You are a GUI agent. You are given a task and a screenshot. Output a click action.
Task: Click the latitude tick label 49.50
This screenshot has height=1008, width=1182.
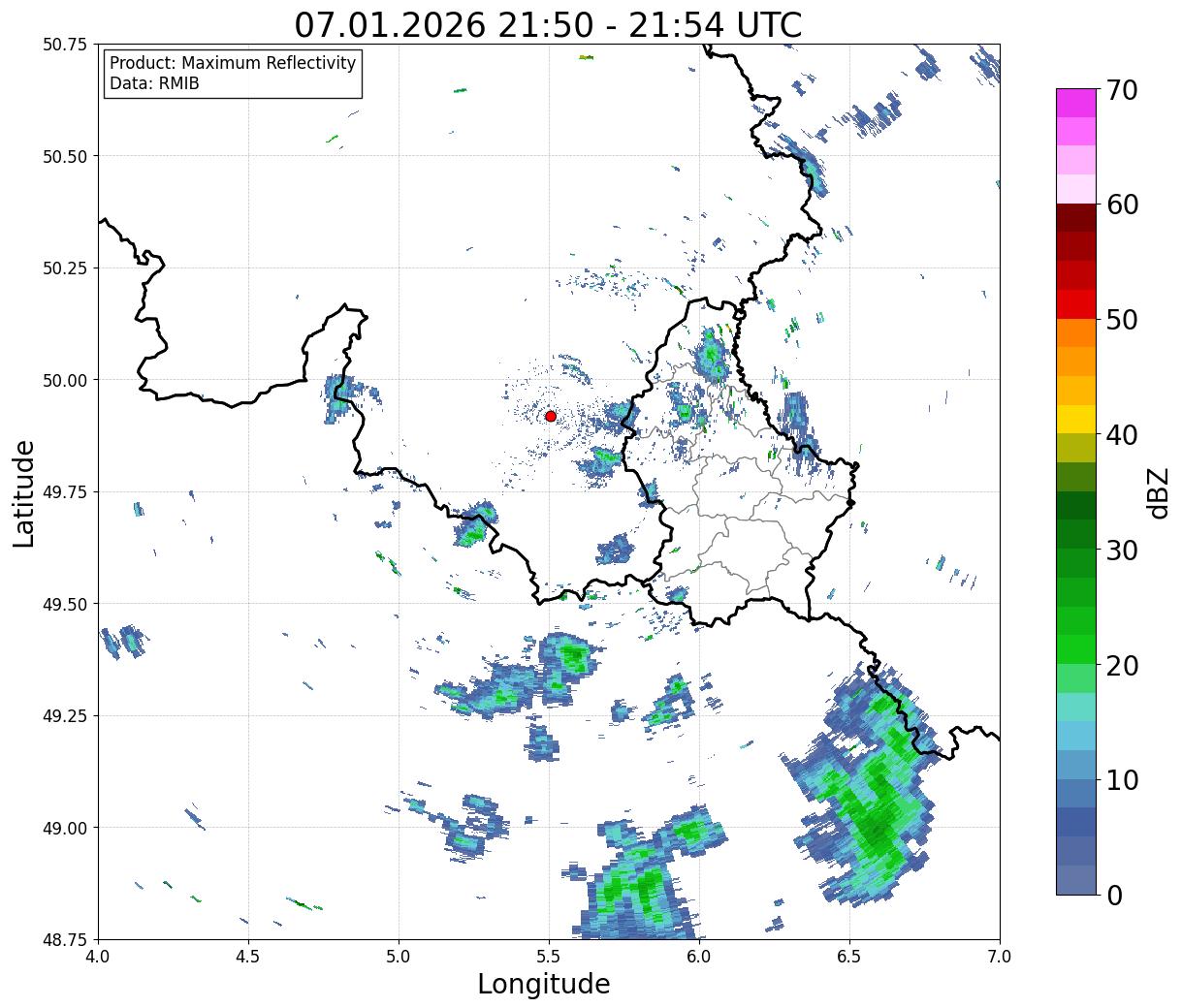click(64, 604)
